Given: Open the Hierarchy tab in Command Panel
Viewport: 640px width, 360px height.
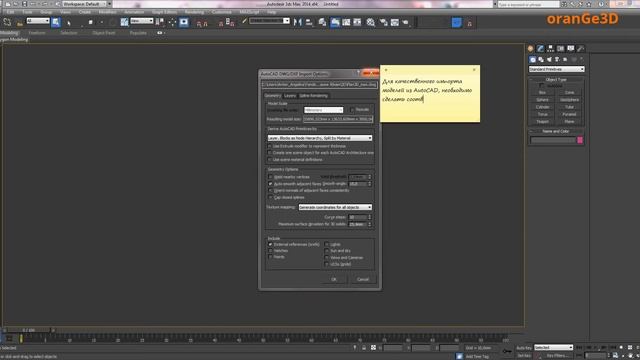Looking at the screenshot, I should 551,49.
